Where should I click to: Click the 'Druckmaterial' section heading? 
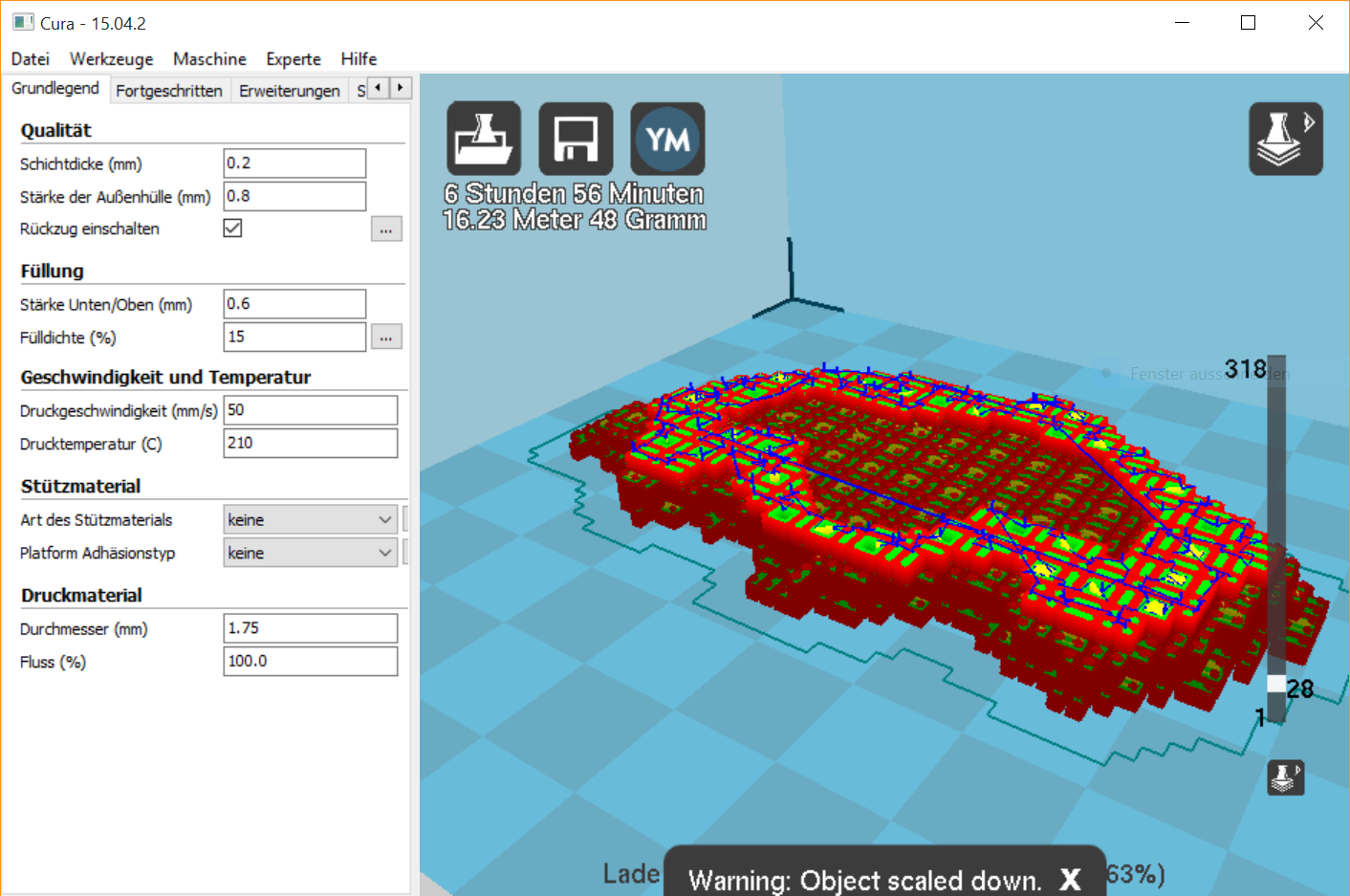tap(81, 595)
